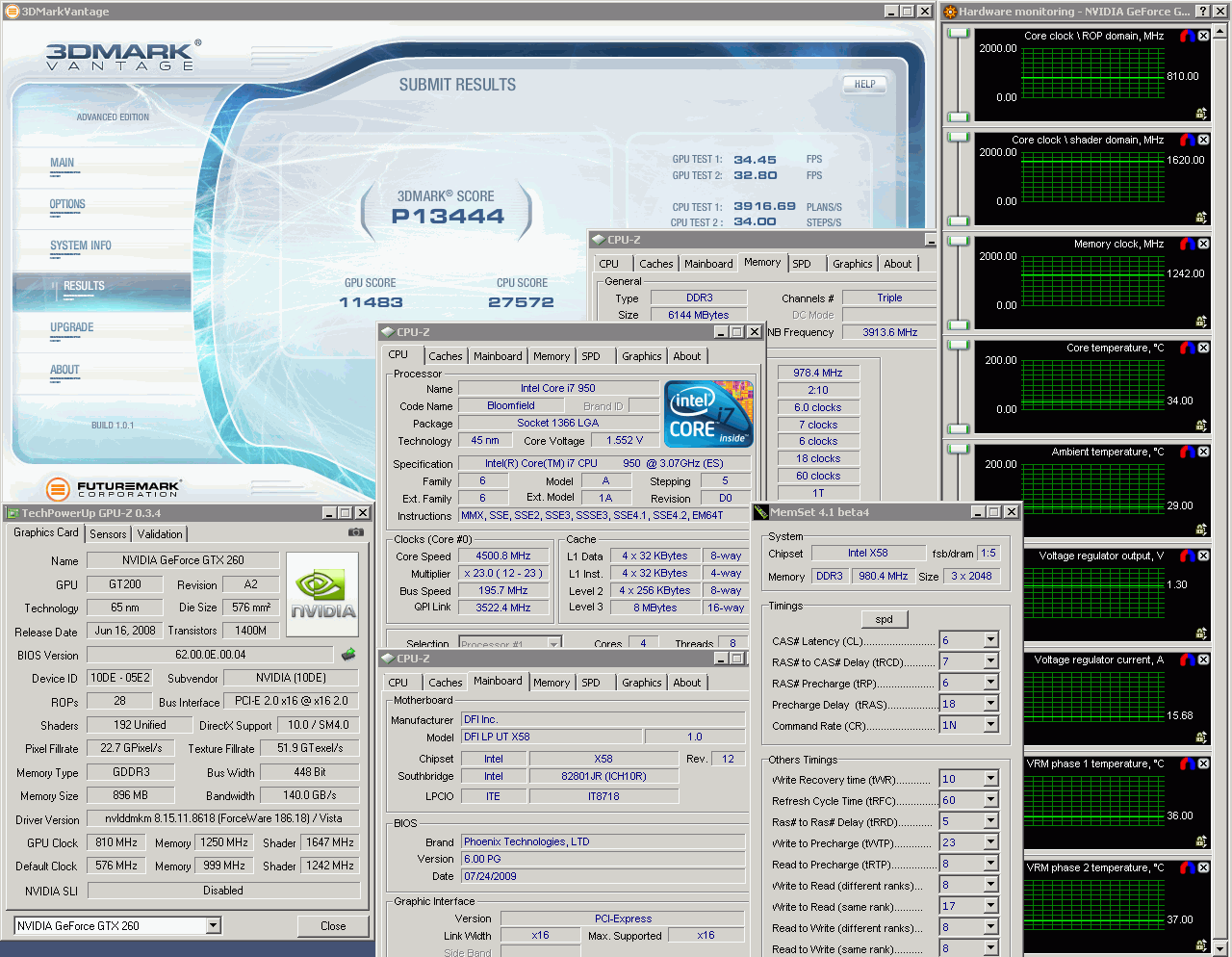Close the Voltage regulator output graph
The height and width of the screenshot is (957, 1232).
pyautogui.click(x=1203, y=556)
